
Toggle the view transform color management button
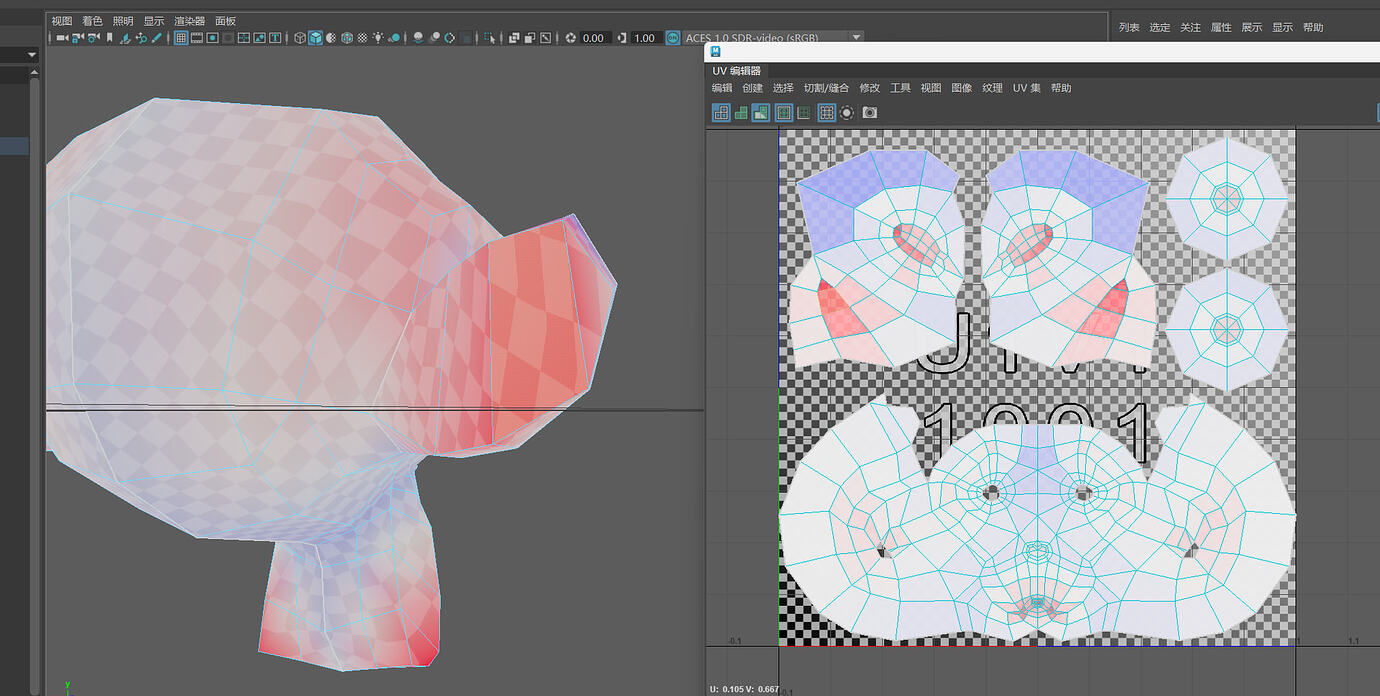coord(673,38)
